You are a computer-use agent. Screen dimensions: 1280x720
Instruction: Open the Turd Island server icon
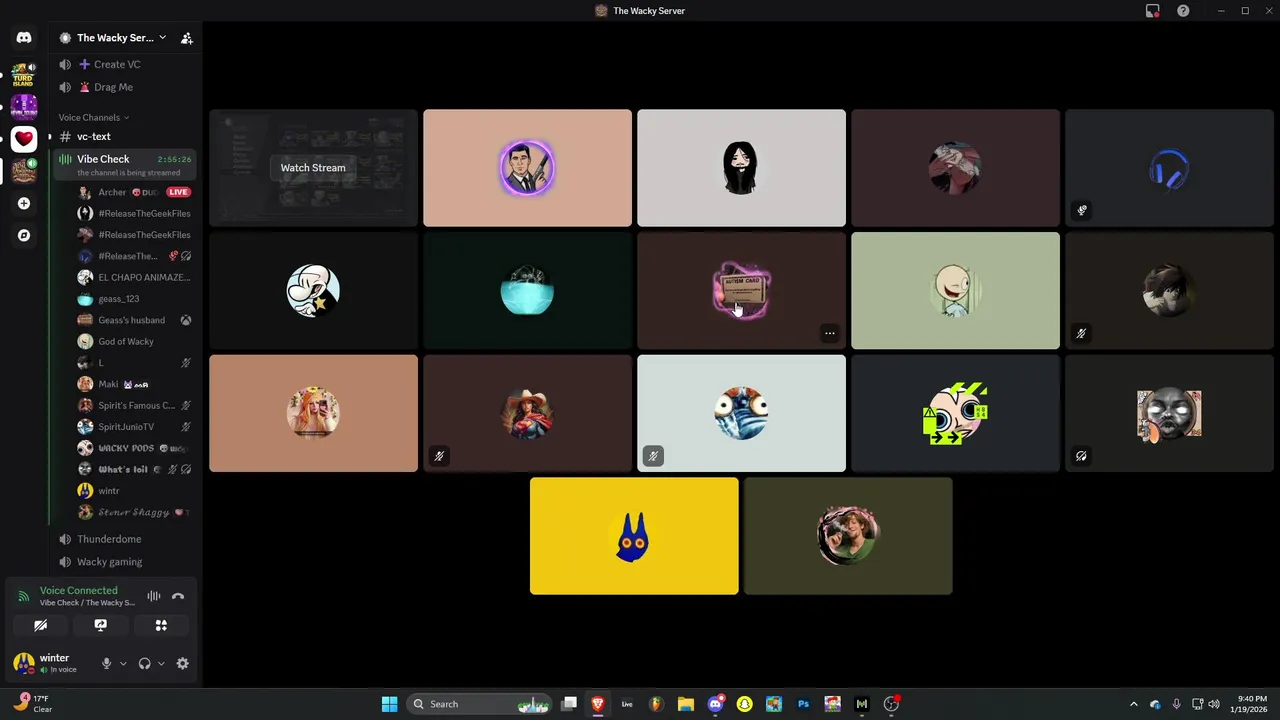pos(24,74)
